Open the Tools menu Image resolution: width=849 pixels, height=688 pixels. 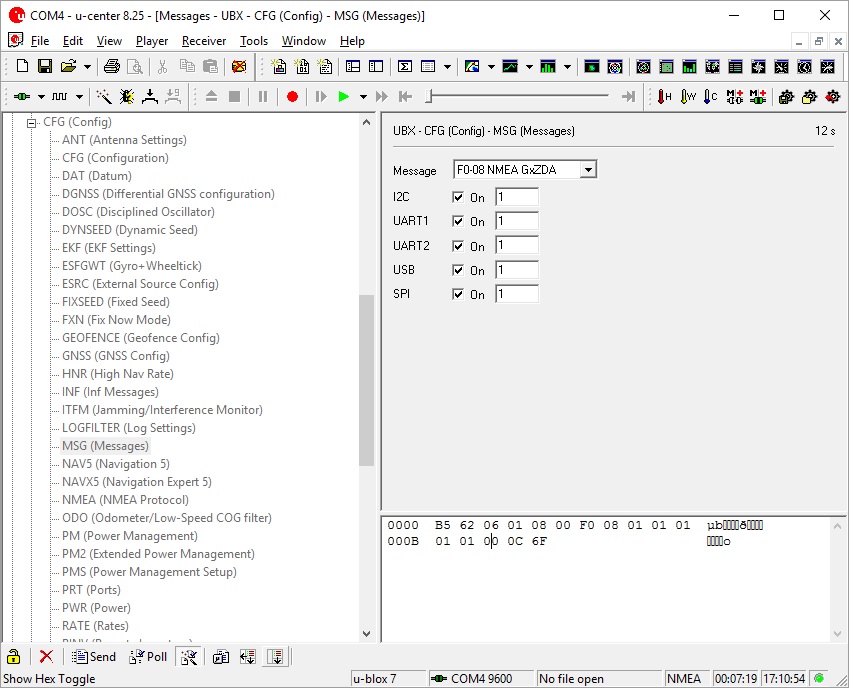coord(253,41)
